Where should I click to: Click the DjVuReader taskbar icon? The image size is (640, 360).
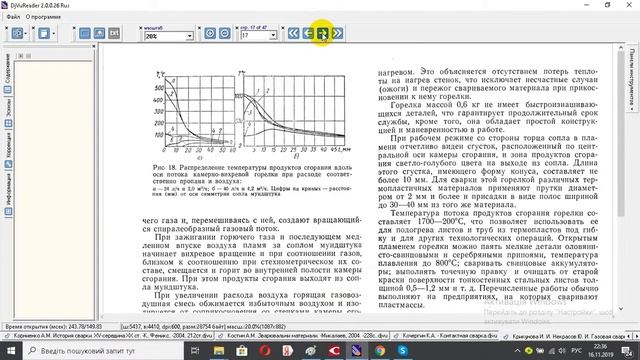point(357,351)
